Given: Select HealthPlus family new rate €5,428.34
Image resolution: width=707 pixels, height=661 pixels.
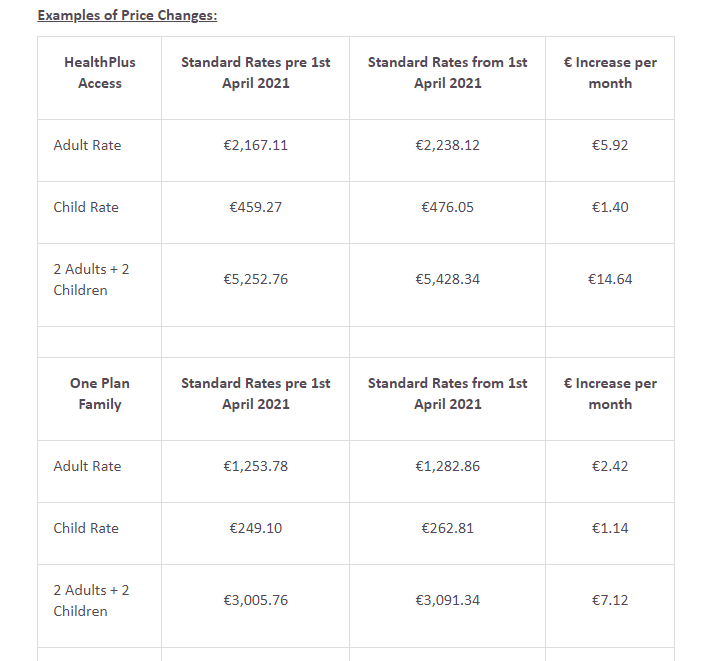Looking at the screenshot, I should 447,279.
